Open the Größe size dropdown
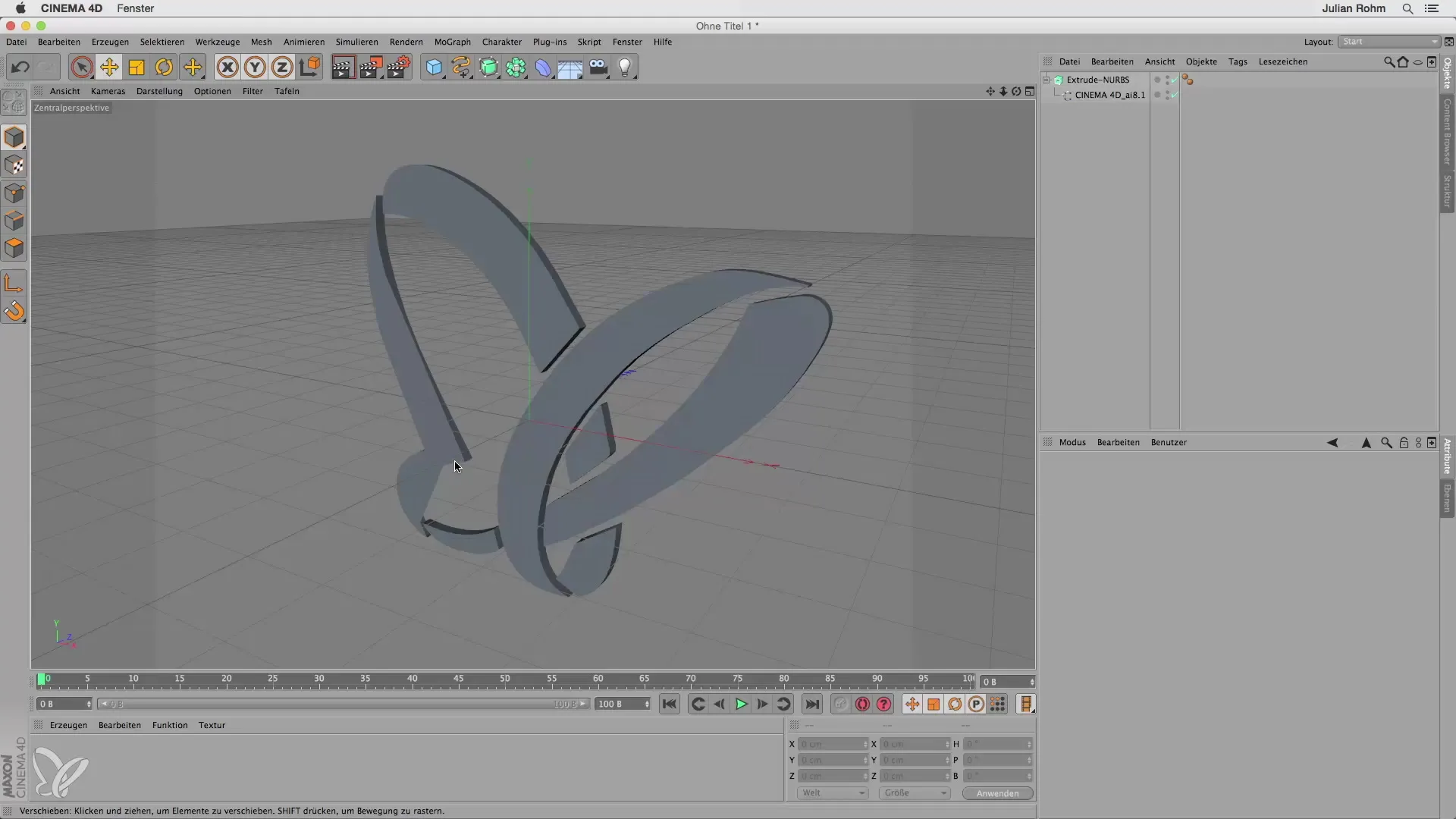This screenshot has width=1456, height=819. point(915,793)
